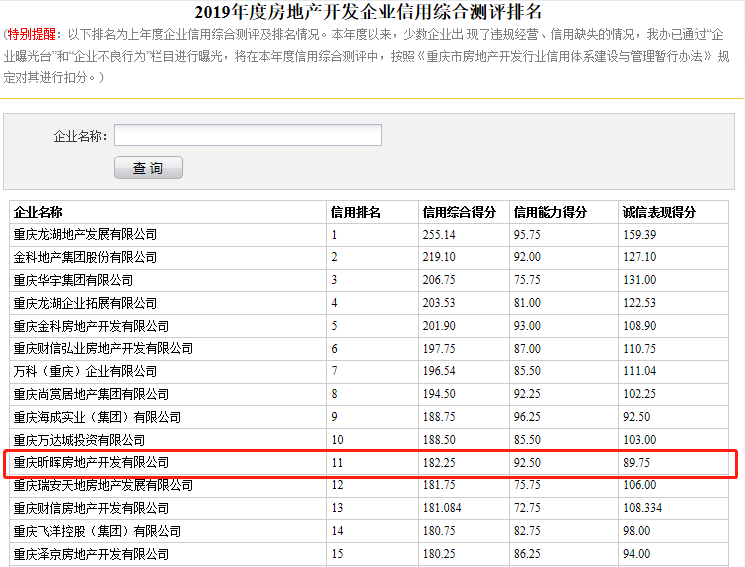
Task: Click the composite score 255.14
Action: (x=439, y=234)
